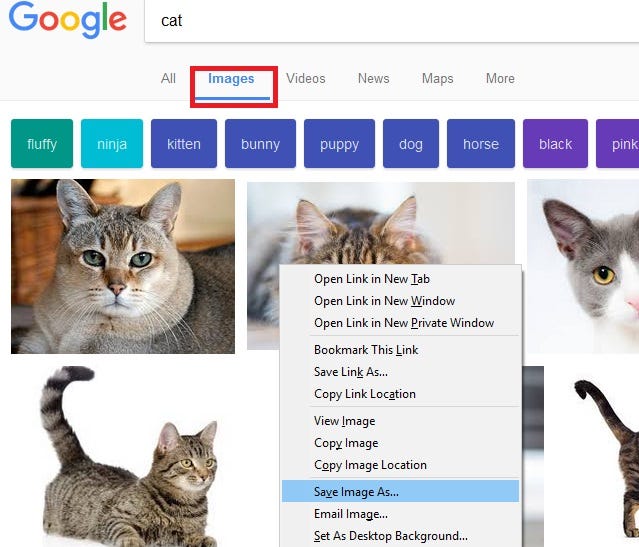Click the kitten suggestion chip
Screen dimensions: 639x547
[x=184, y=143]
